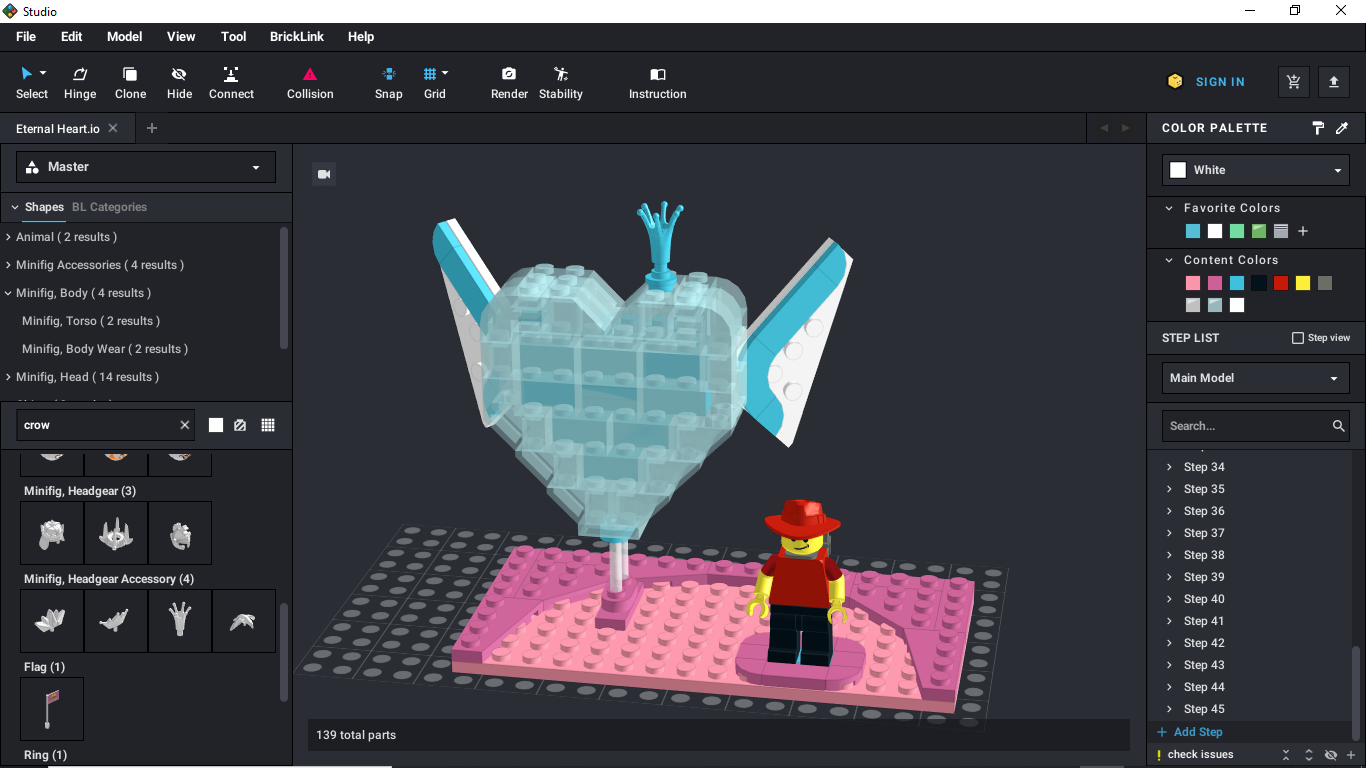Activate the Select tool
Viewport: 1366px width, 768px height.
click(31, 82)
